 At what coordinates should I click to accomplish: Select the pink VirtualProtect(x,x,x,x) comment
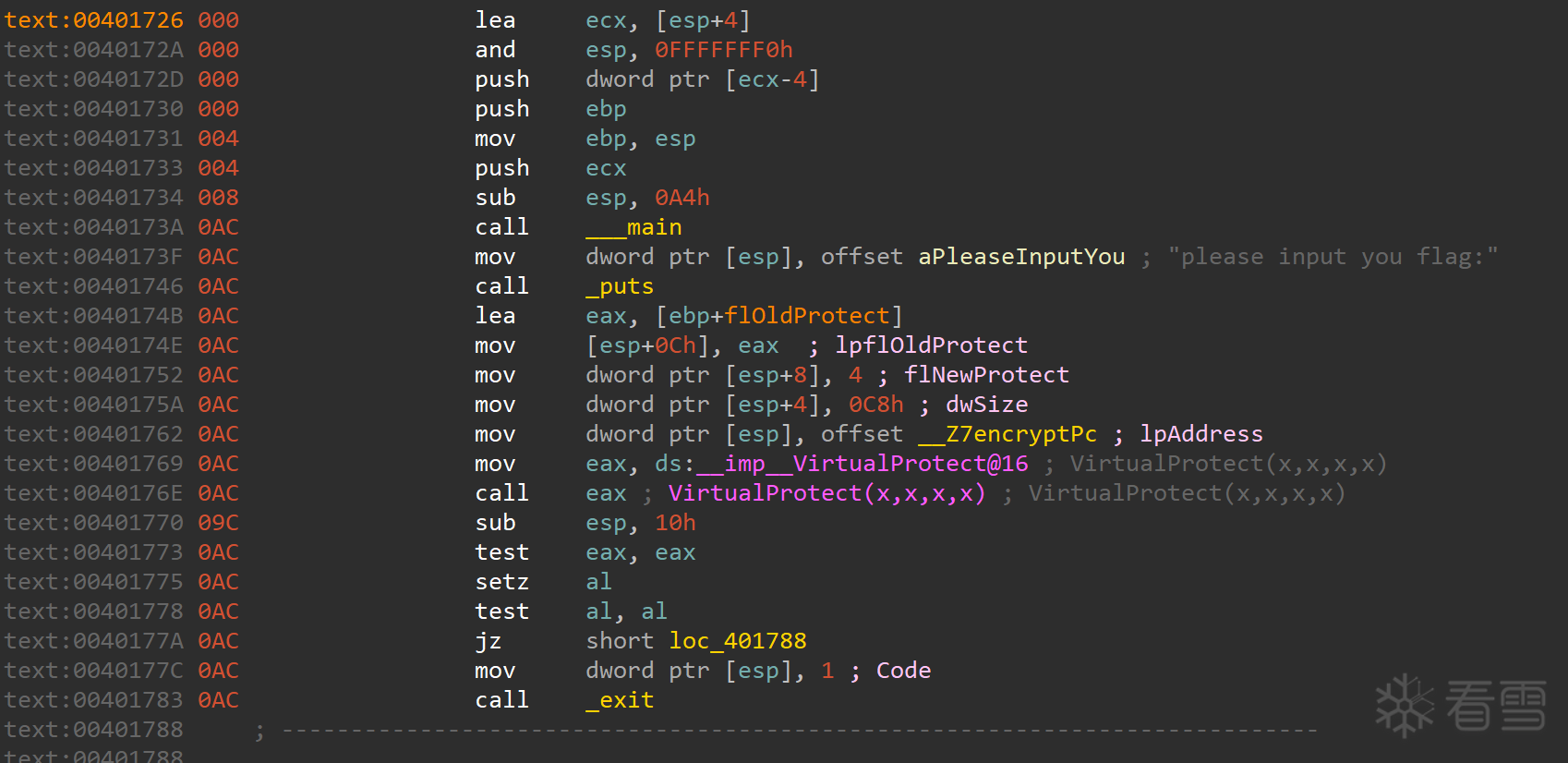(827, 493)
